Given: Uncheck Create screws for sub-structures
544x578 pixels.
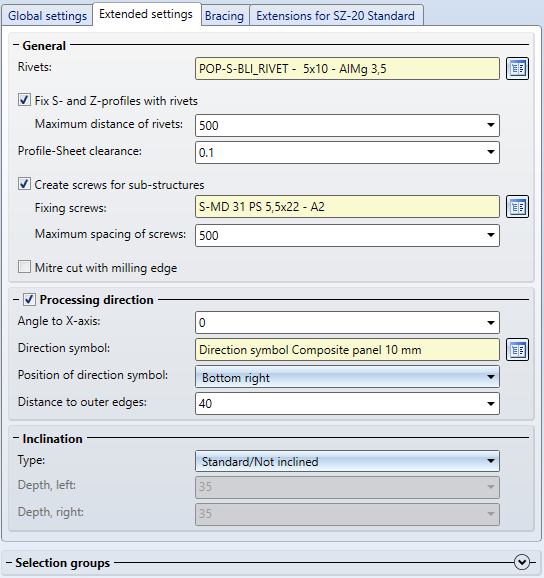Looking at the screenshot, I should click(24, 184).
